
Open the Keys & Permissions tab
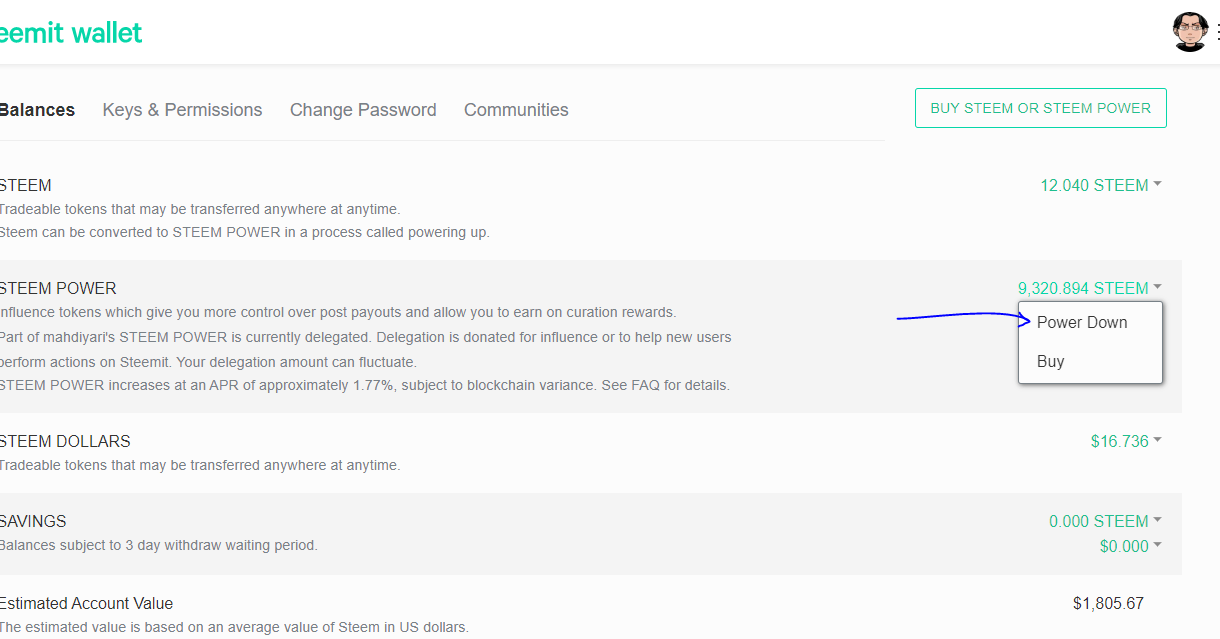pyautogui.click(x=182, y=110)
